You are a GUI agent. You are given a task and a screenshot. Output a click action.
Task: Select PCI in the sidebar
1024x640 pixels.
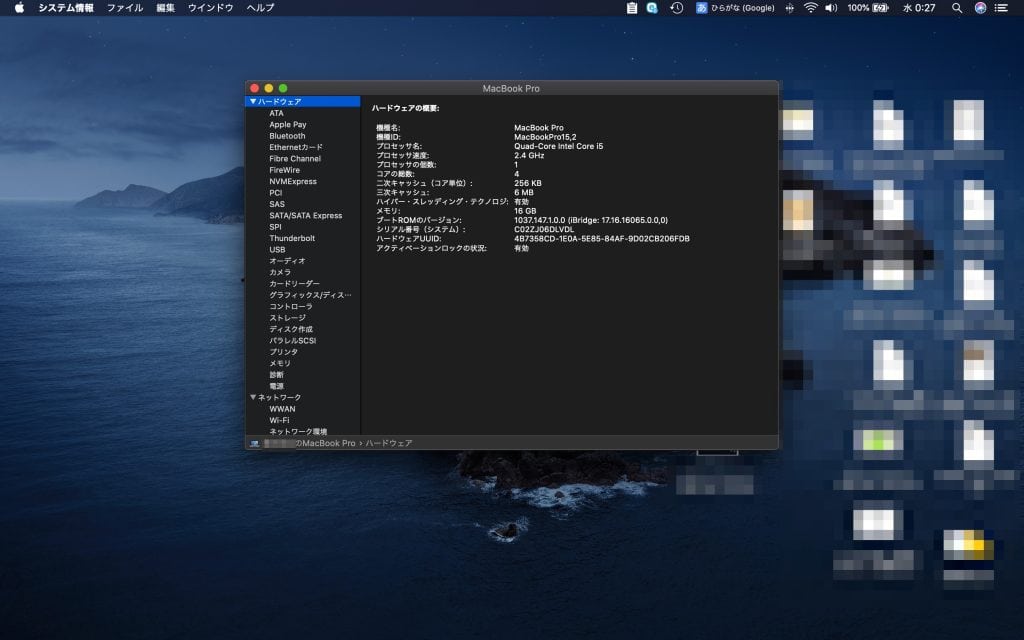tap(276, 193)
